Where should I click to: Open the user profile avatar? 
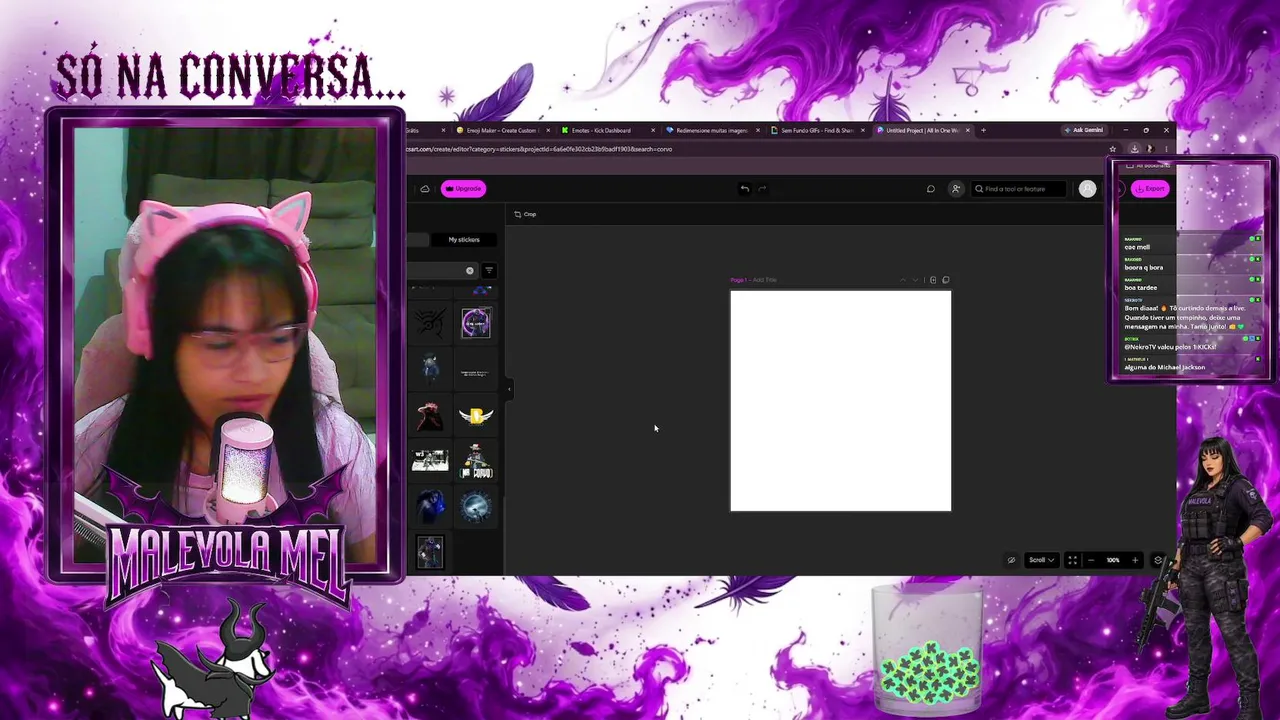coord(1087,188)
